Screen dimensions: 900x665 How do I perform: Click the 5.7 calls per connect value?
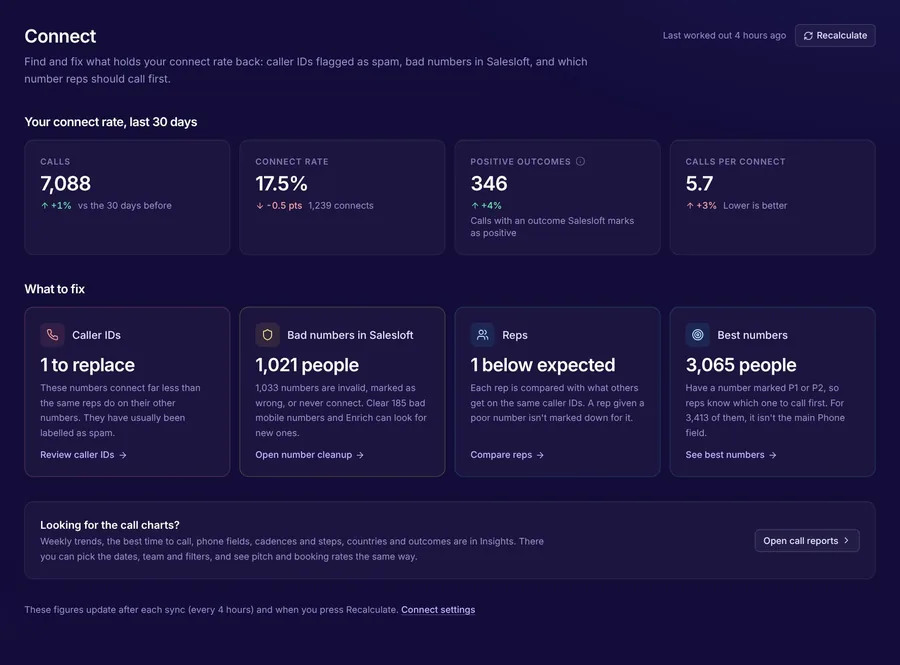tap(699, 184)
